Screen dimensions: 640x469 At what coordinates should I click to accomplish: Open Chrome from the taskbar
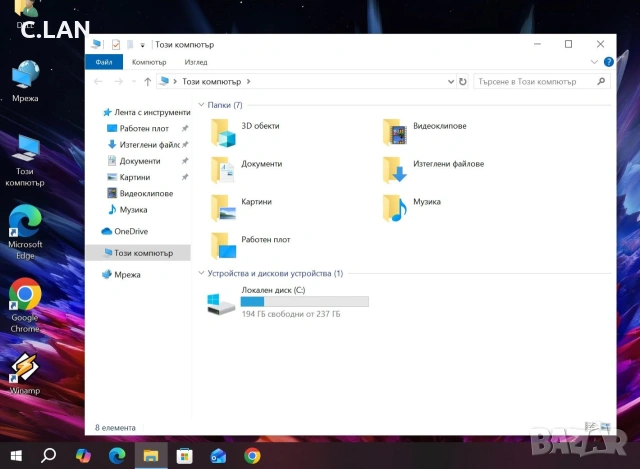(x=252, y=456)
